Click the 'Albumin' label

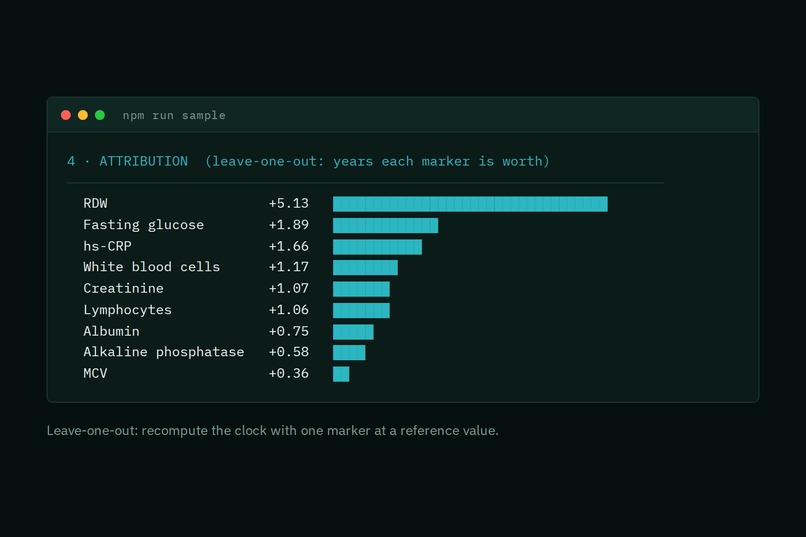click(x=112, y=331)
